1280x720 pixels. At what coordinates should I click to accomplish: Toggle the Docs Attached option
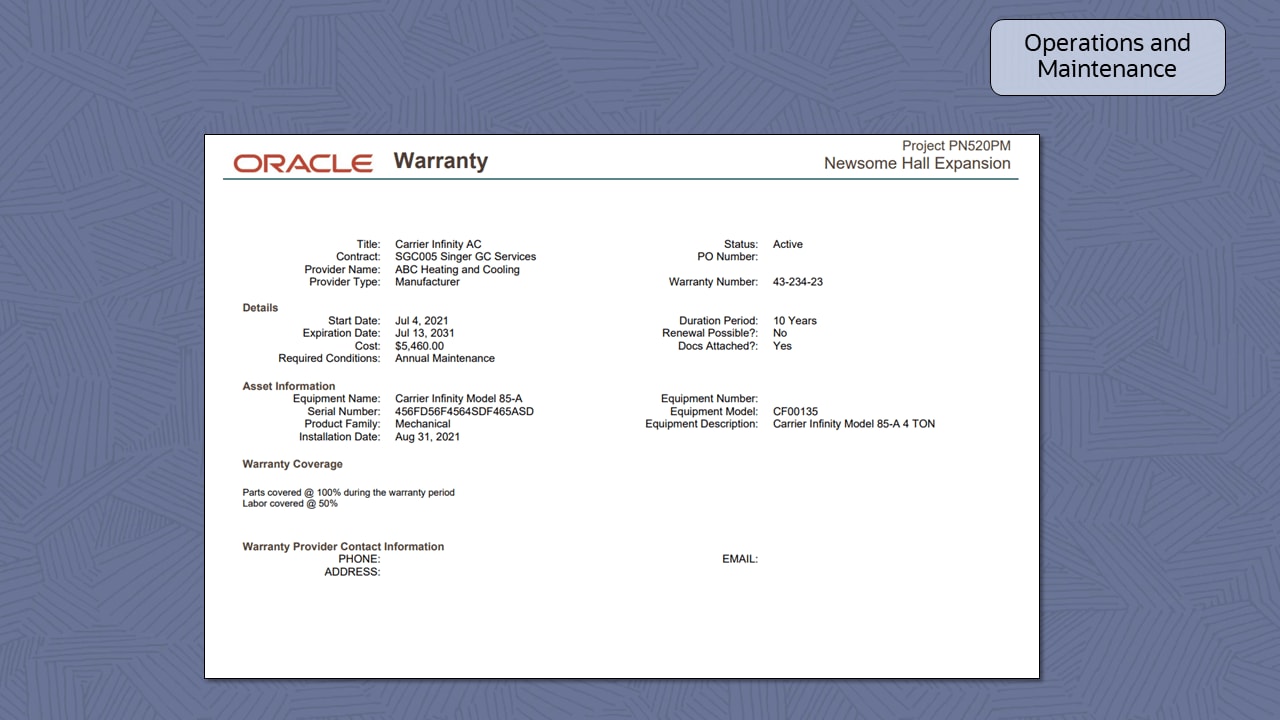coord(780,345)
